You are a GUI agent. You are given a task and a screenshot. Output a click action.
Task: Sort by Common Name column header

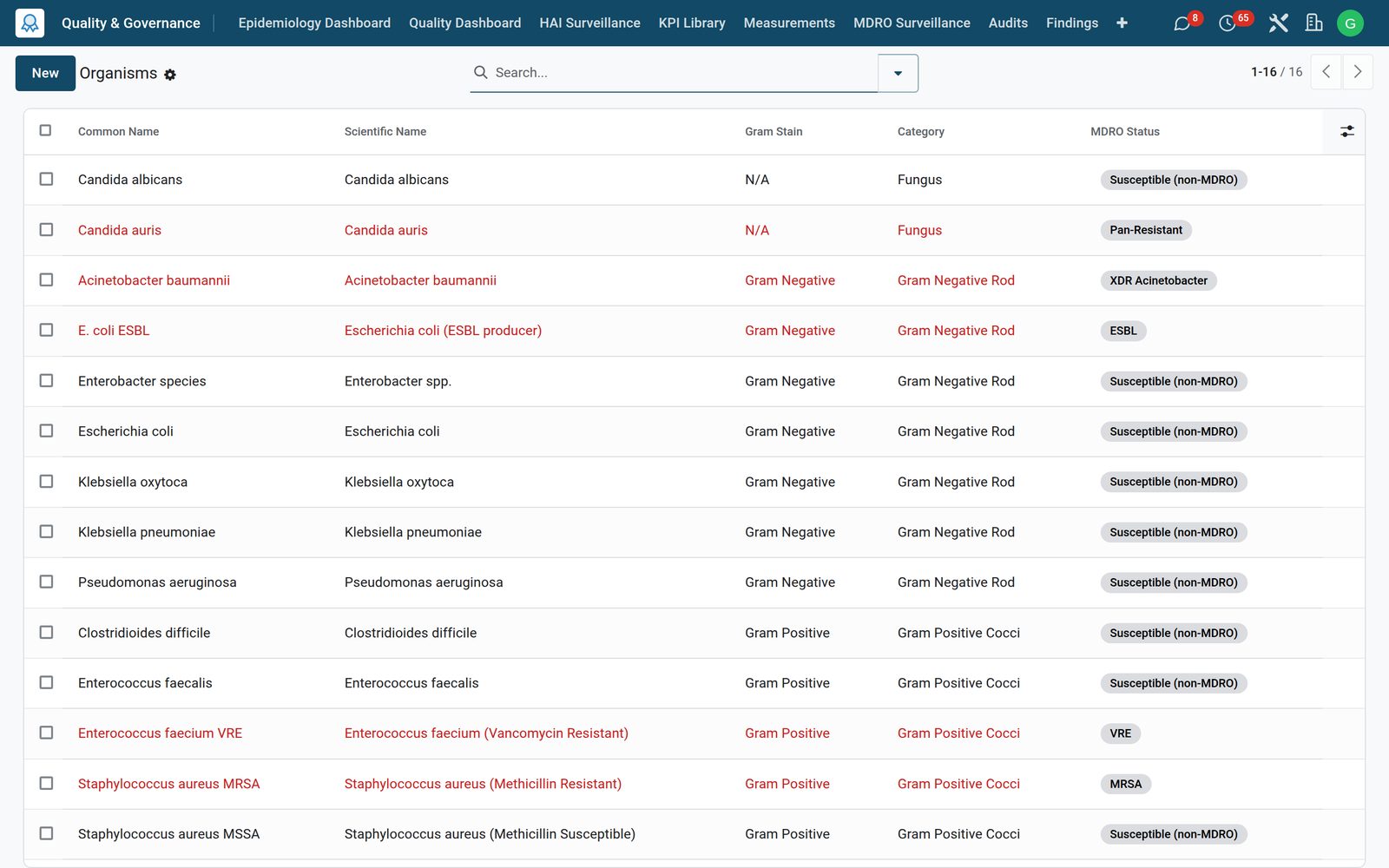pos(118,132)
